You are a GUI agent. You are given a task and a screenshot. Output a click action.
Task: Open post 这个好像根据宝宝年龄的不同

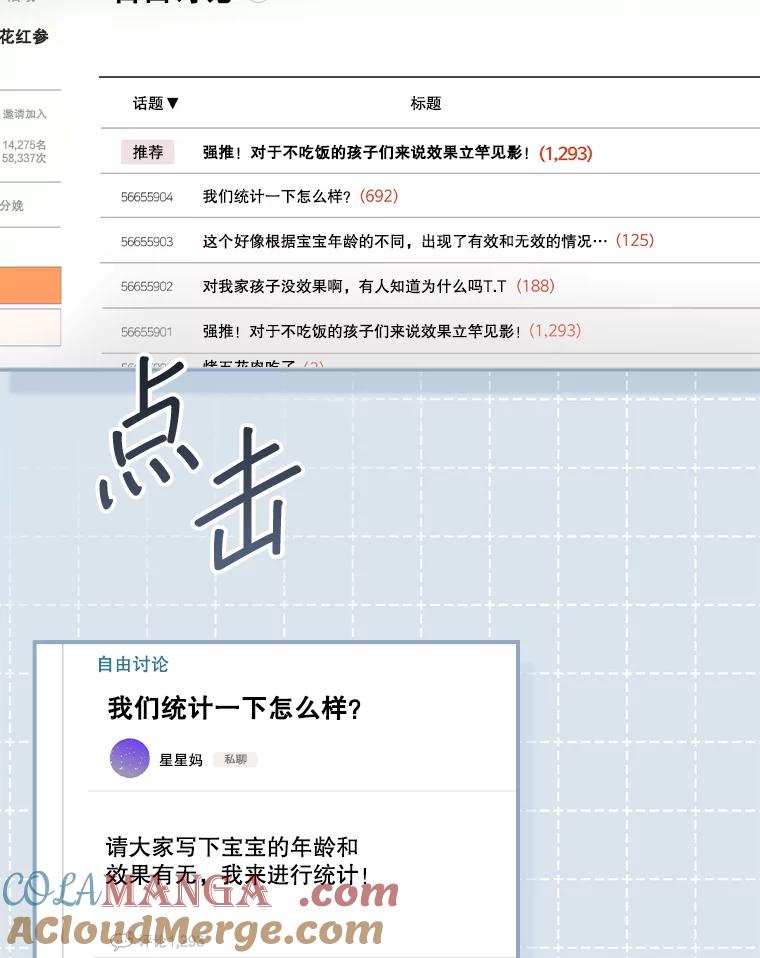click(405, 241)
